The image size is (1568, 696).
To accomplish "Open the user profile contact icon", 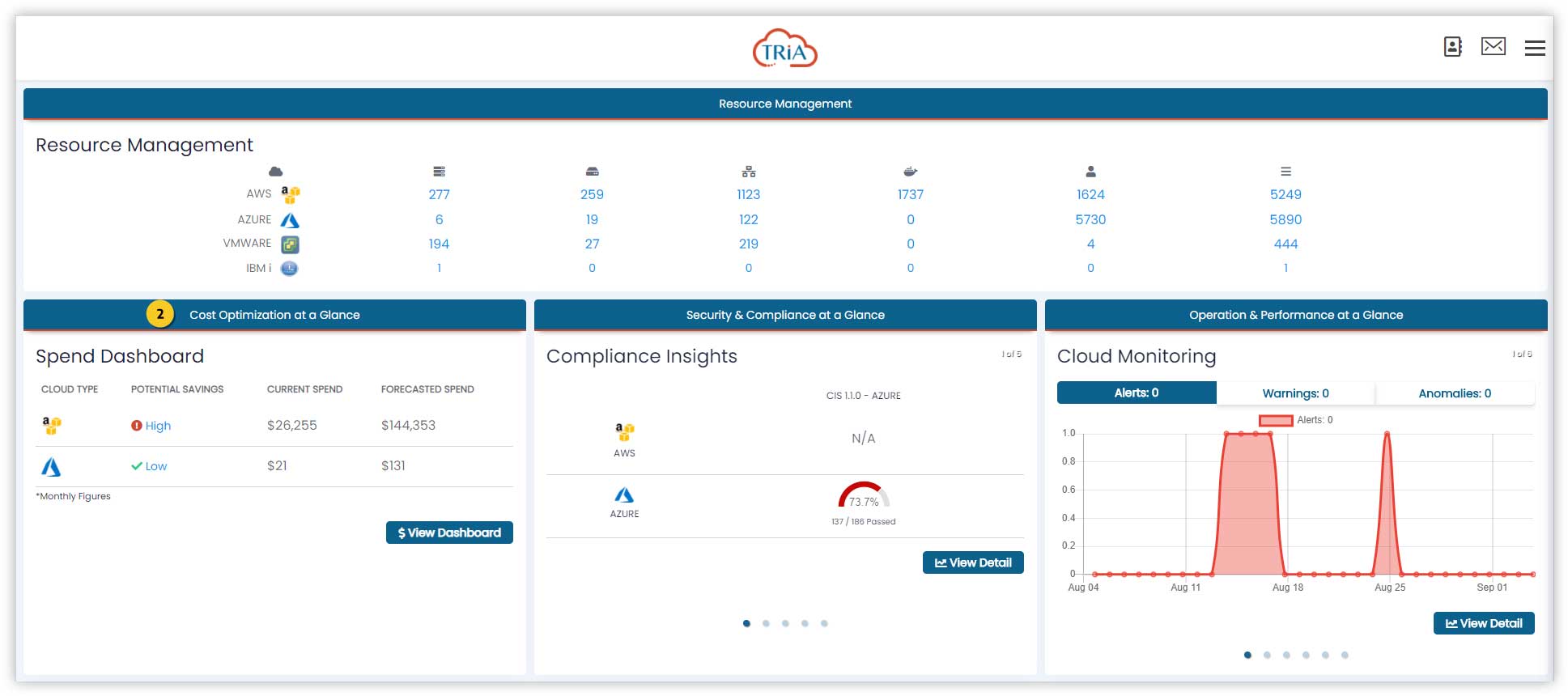I will coord(1453,47).
